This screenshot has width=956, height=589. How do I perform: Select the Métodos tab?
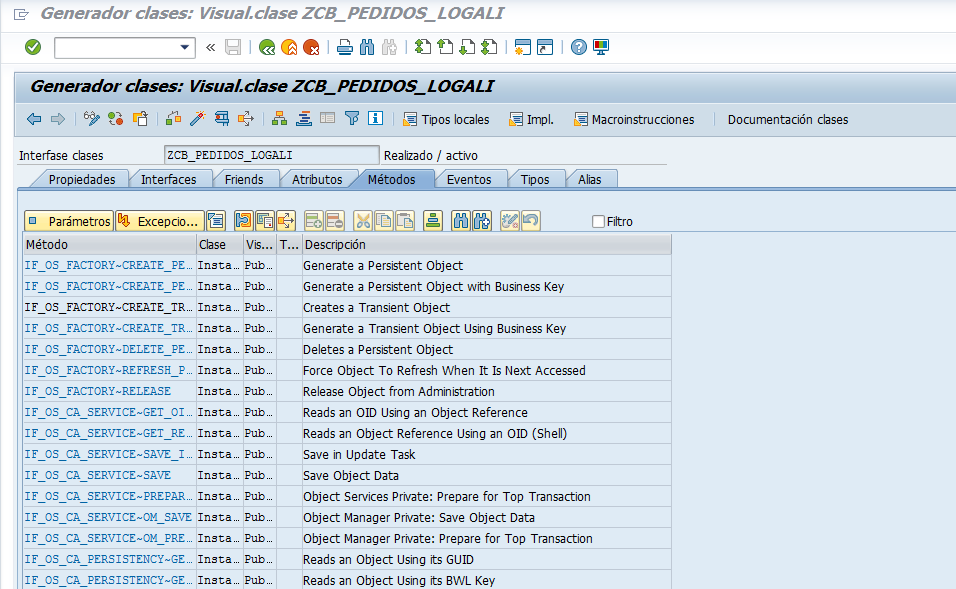[391, 179]
